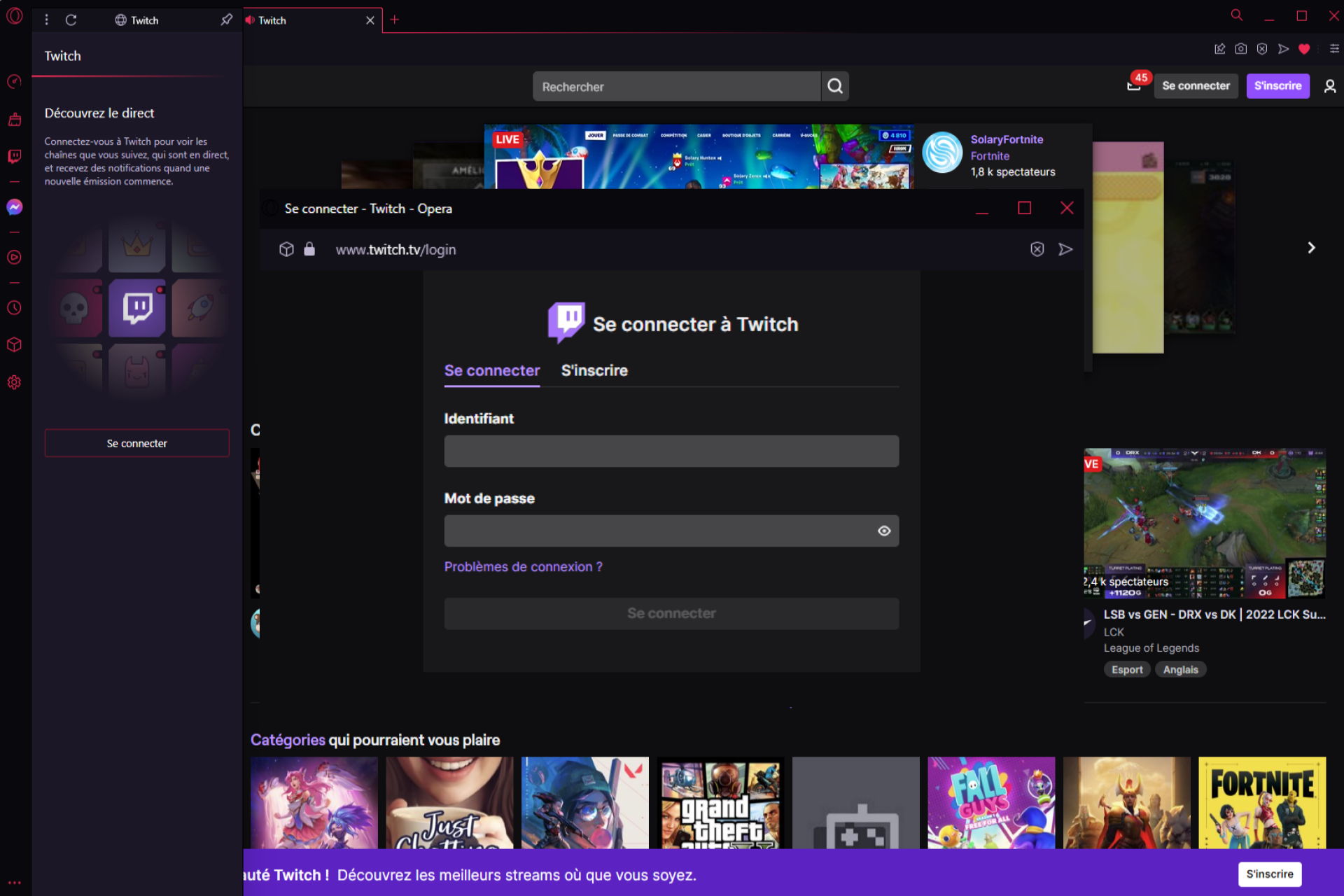The image size is (1344, 896).
Task: Click Se connecter button in sidebar panel
Action: [137, 443]
